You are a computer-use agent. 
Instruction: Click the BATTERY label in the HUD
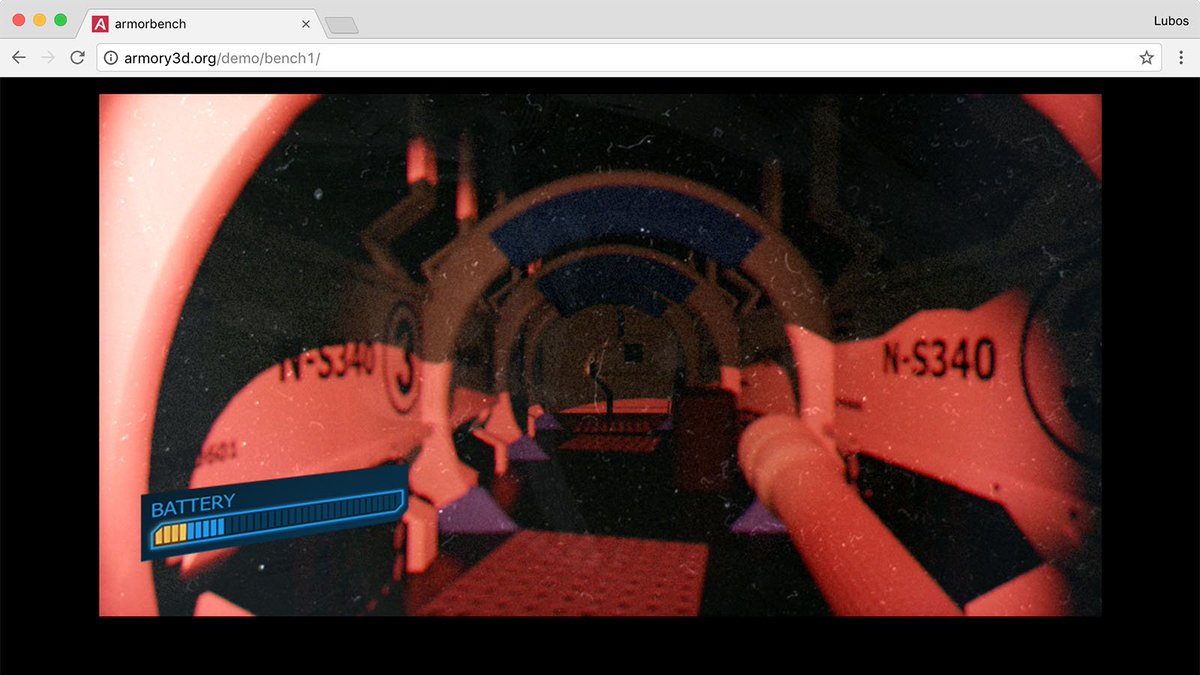[x=193, y=503]
